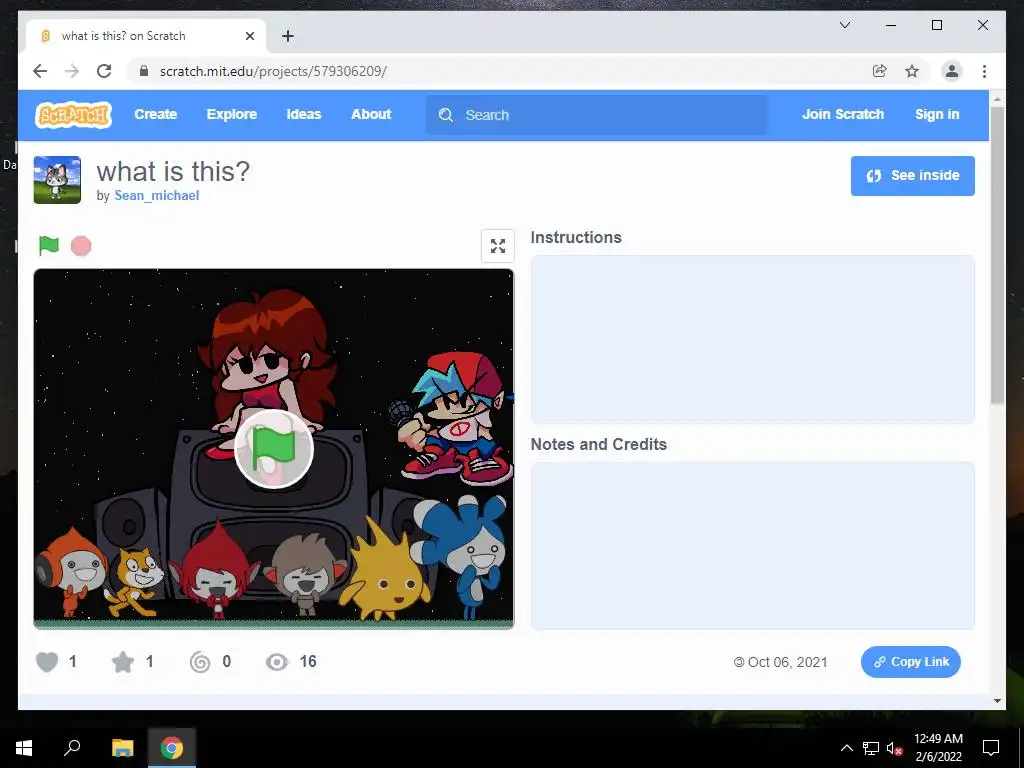The image size is (1024, 768).
Task: View remixes via the spiral icon
Action: 200,662
